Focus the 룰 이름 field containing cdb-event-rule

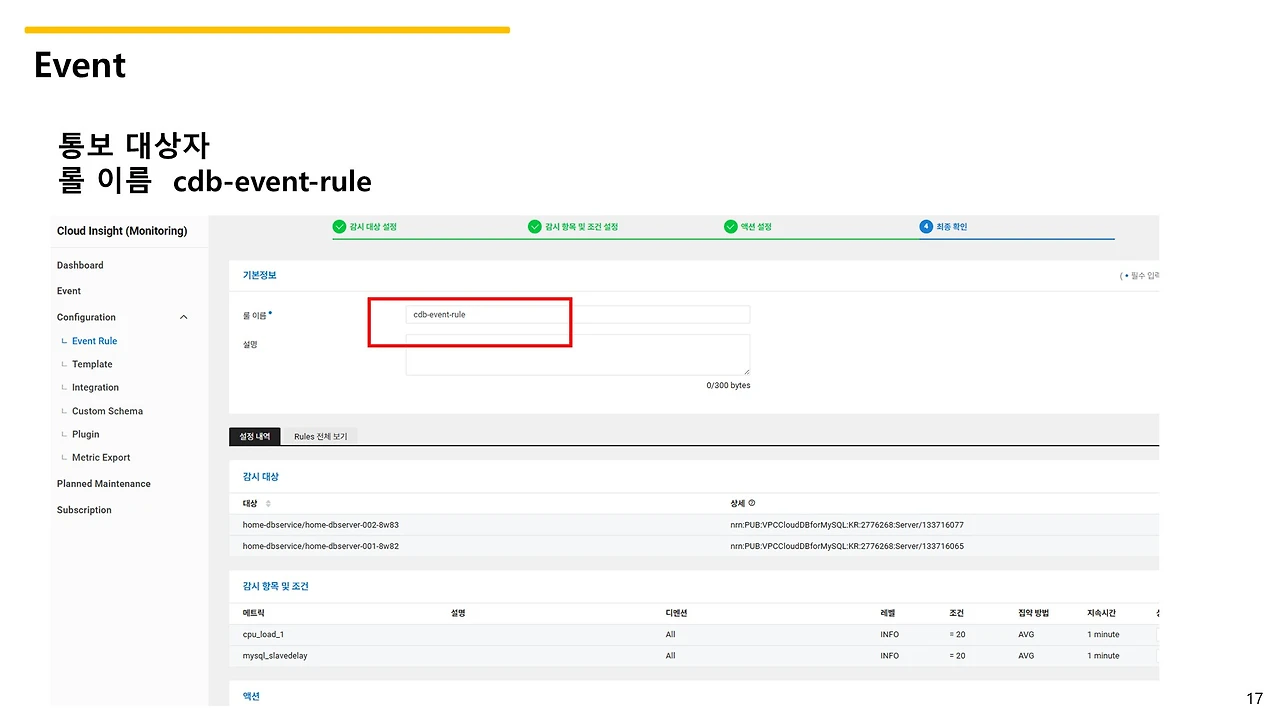point(578,314)
